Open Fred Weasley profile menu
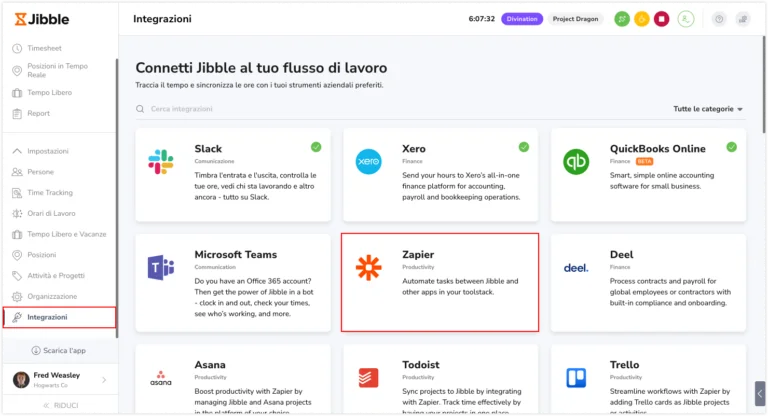768x416 pixels. (60, 379)
